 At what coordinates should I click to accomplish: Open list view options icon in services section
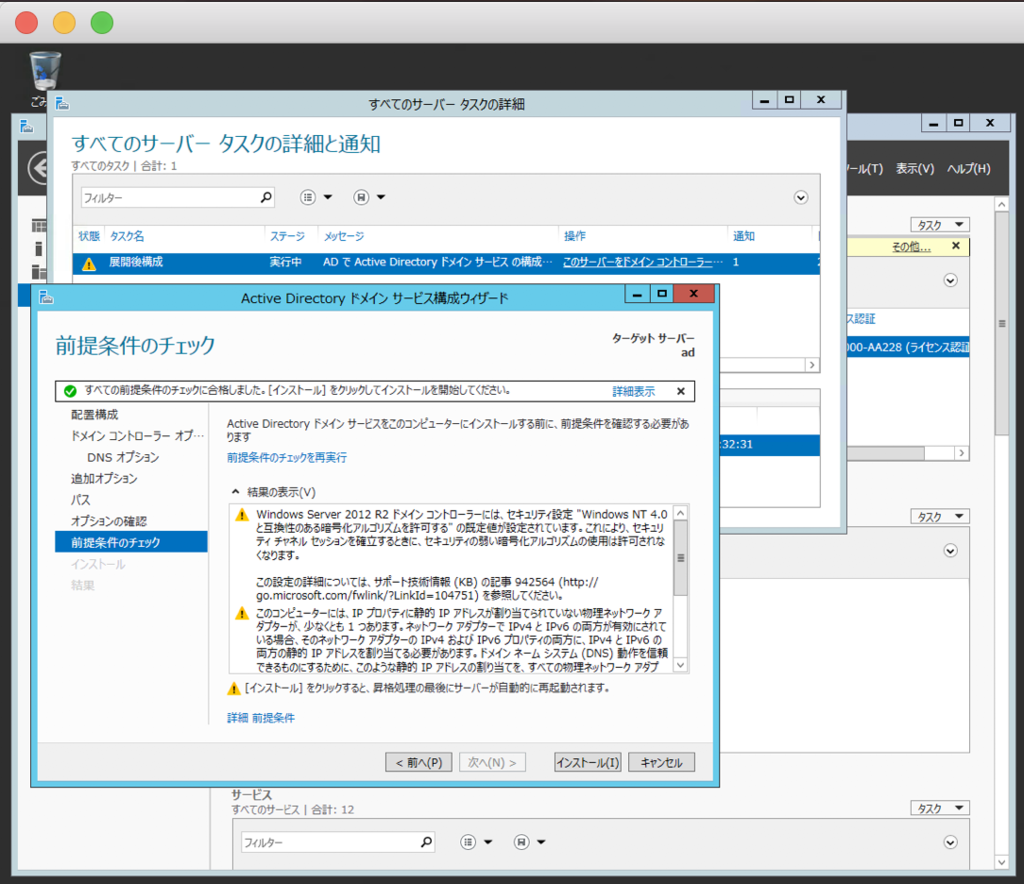[x=468, y=842]
